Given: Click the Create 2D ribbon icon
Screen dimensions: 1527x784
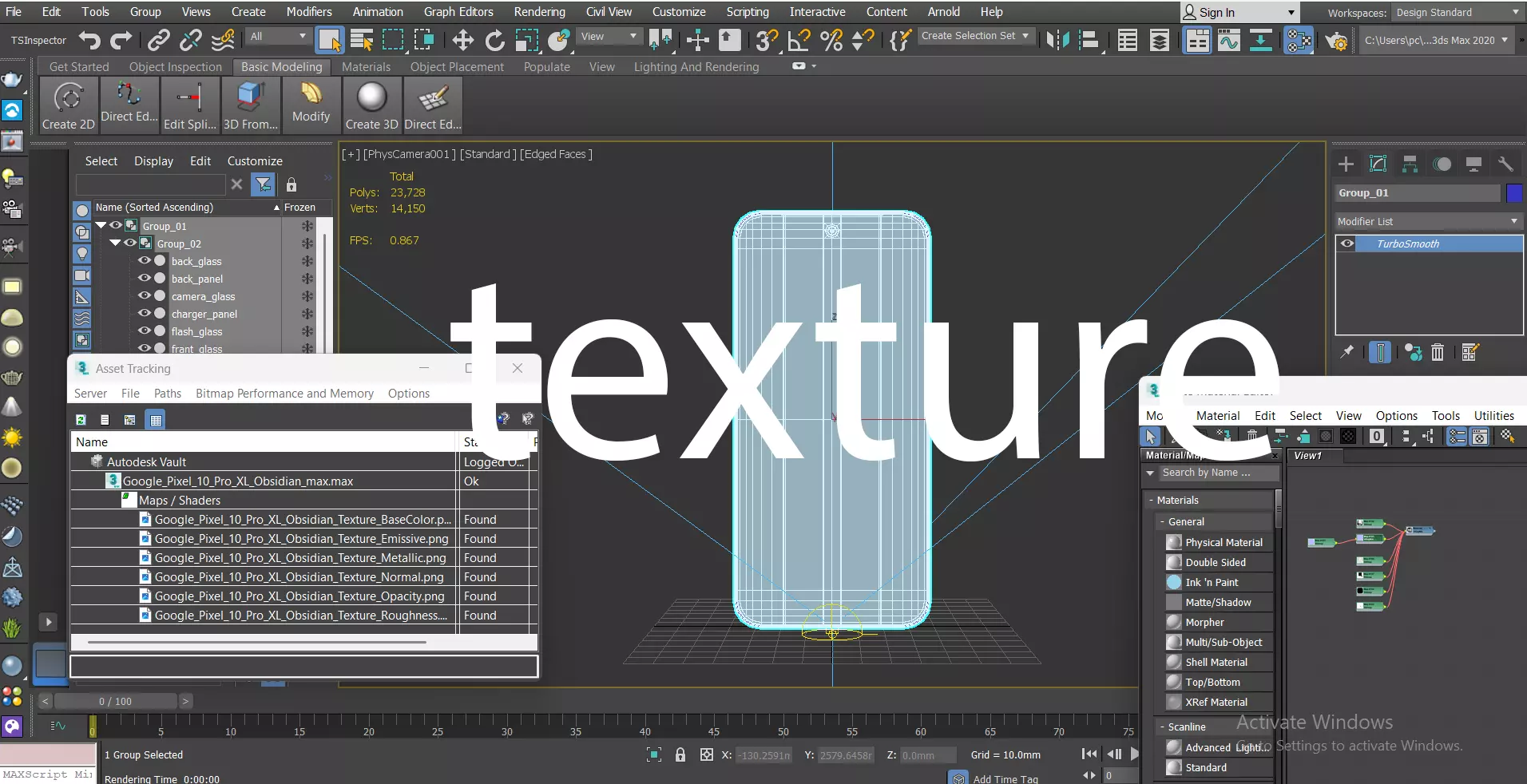Looking at the screenshot, I should point(69,105).
